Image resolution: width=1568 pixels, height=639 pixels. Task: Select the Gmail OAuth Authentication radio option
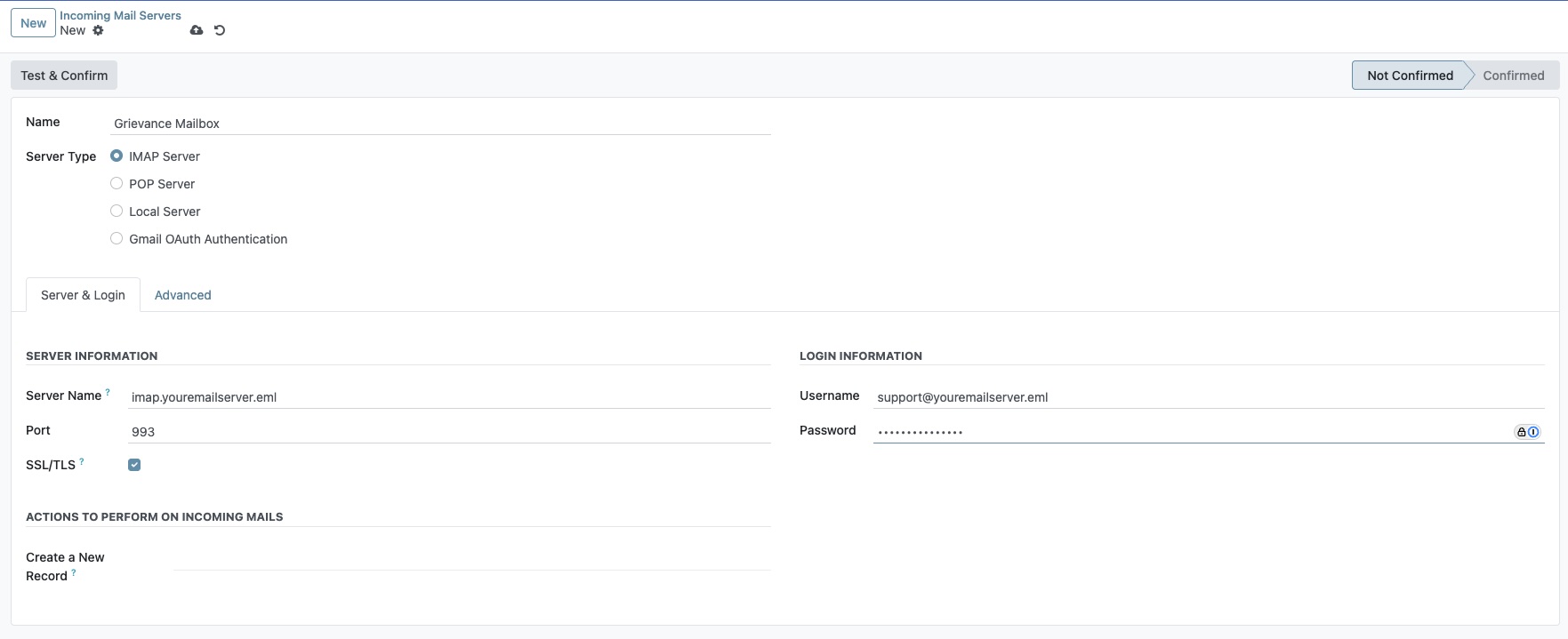click(x=117, y=238)
